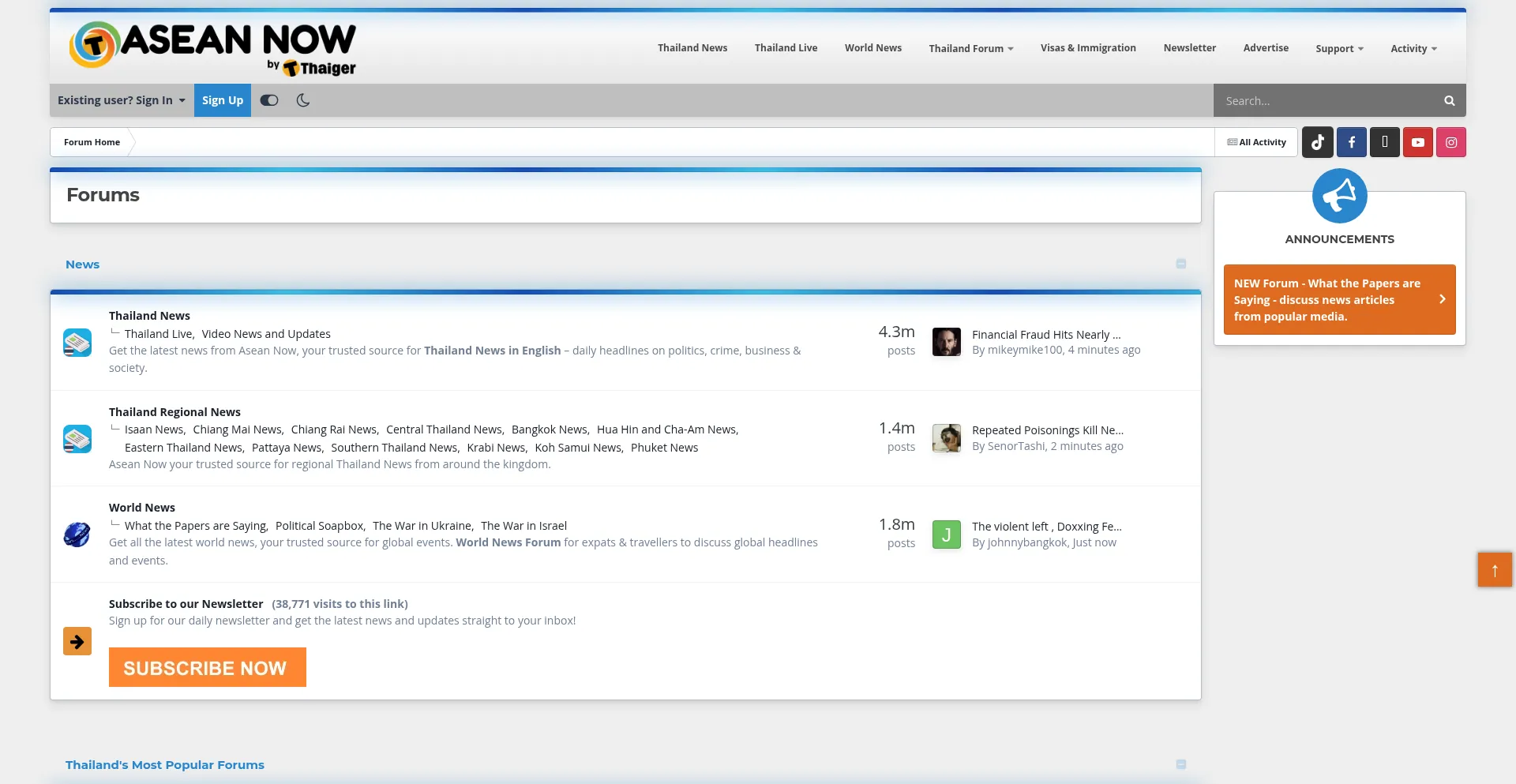Open Phuket News subforum

click(x=665, y=448)
